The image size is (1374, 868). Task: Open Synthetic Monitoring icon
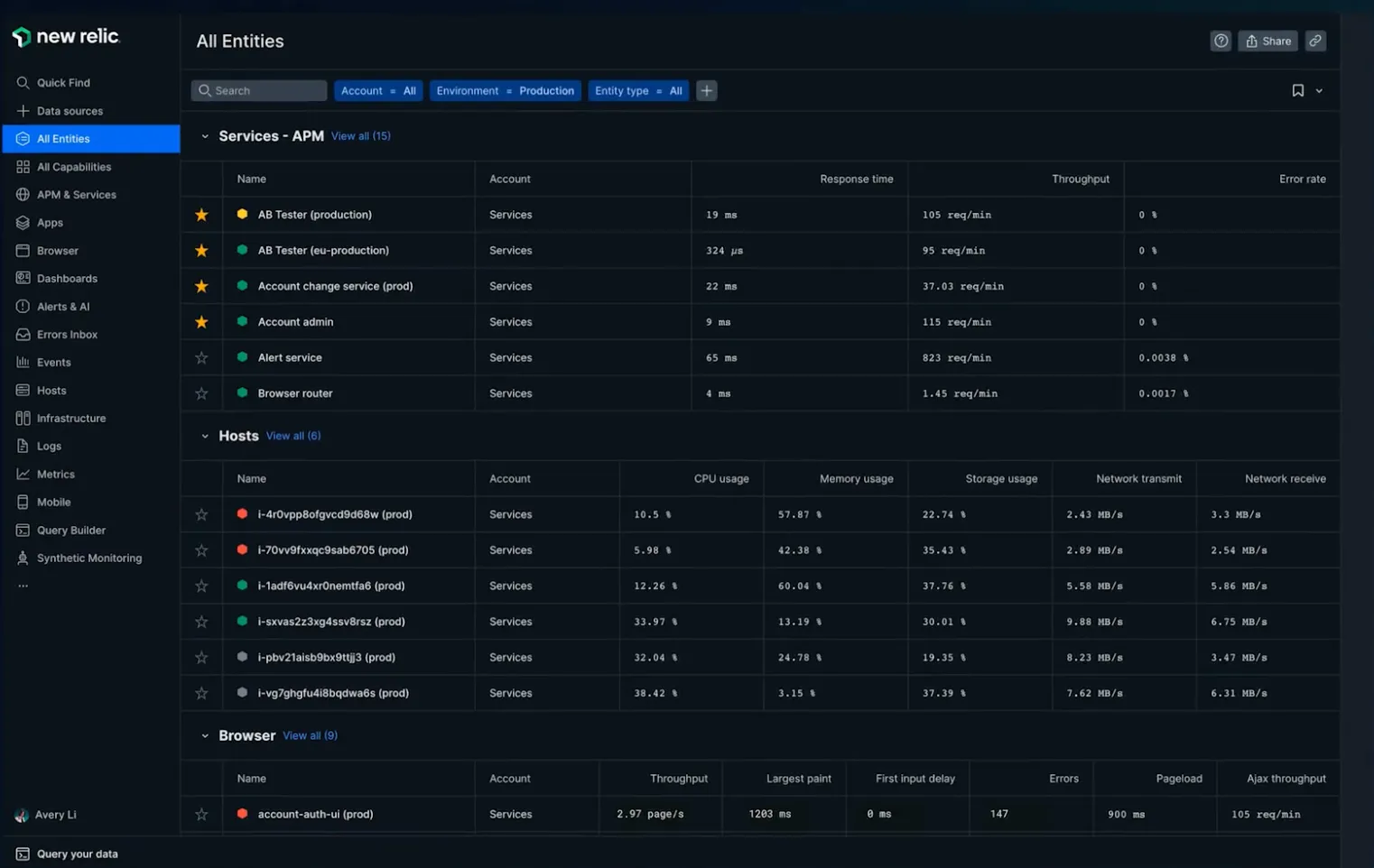click(23, 558)
